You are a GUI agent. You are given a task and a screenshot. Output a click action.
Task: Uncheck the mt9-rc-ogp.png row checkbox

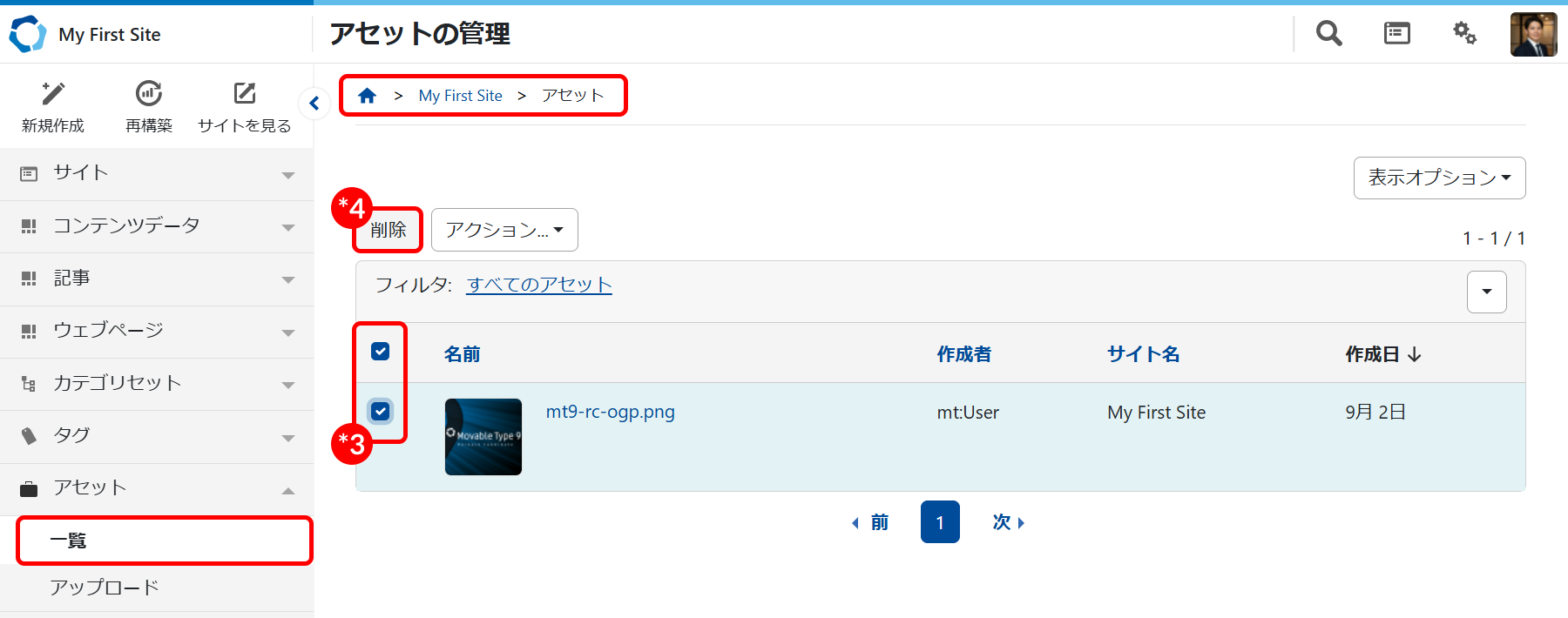pyautogui.click(x=381, y=411)
